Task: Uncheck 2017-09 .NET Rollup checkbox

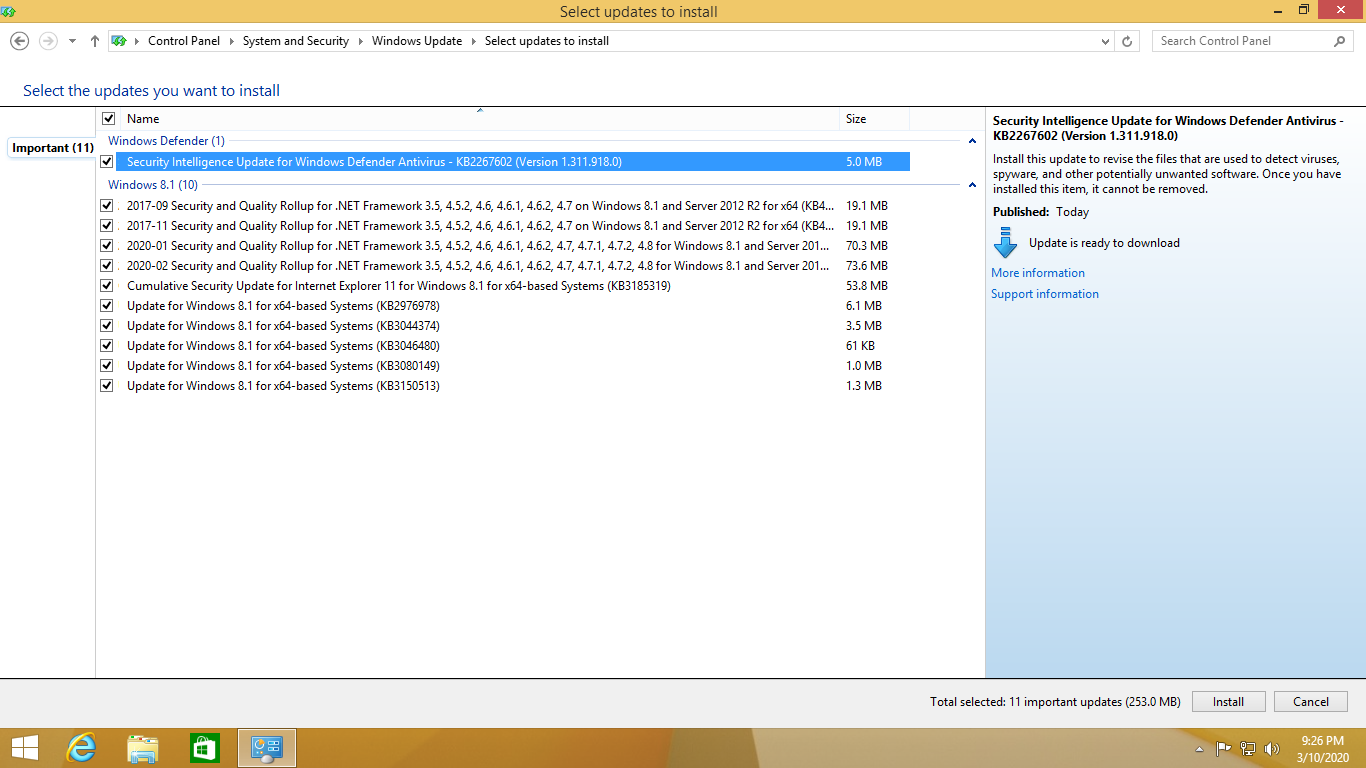Action: coord(107,206)
